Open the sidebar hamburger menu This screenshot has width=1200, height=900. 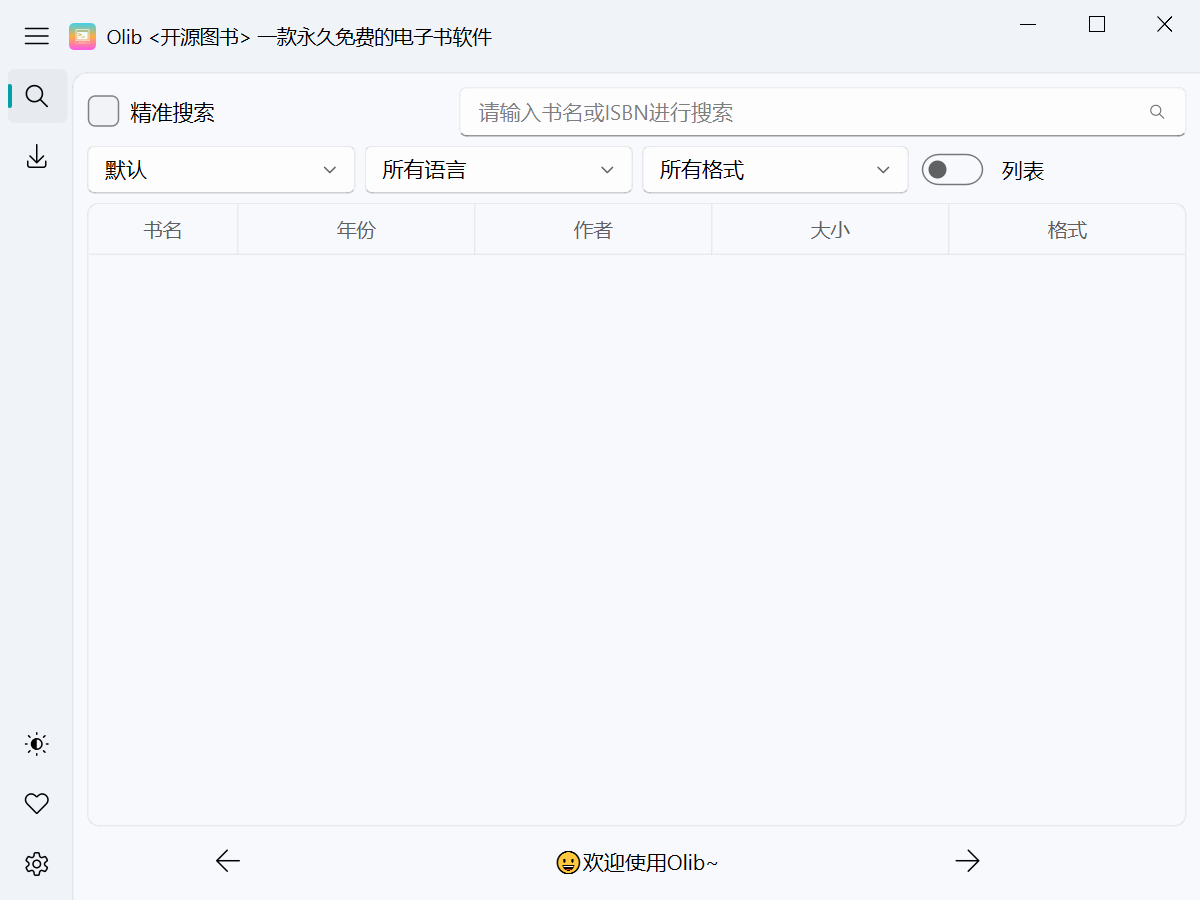coord(36,36)
